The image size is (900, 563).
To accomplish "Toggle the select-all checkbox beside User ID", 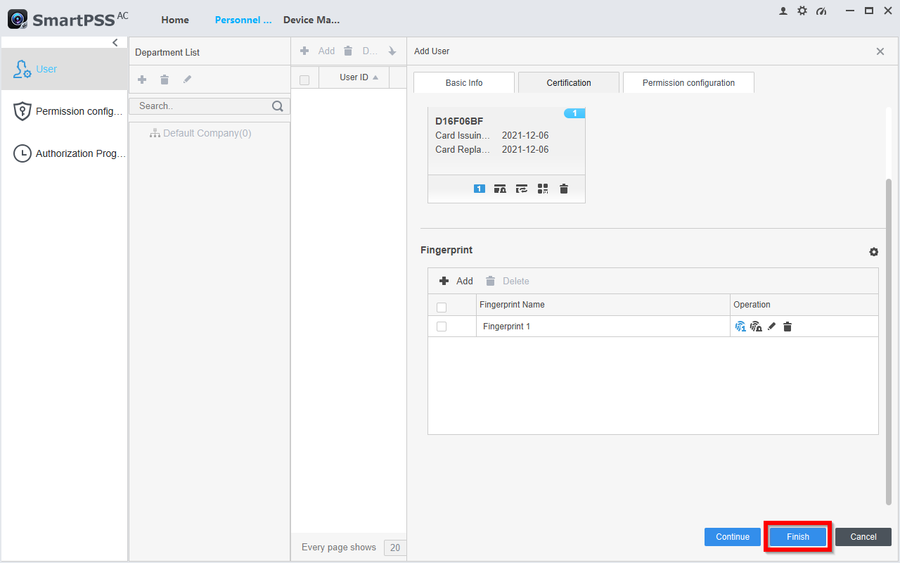I will click(305, 79).
